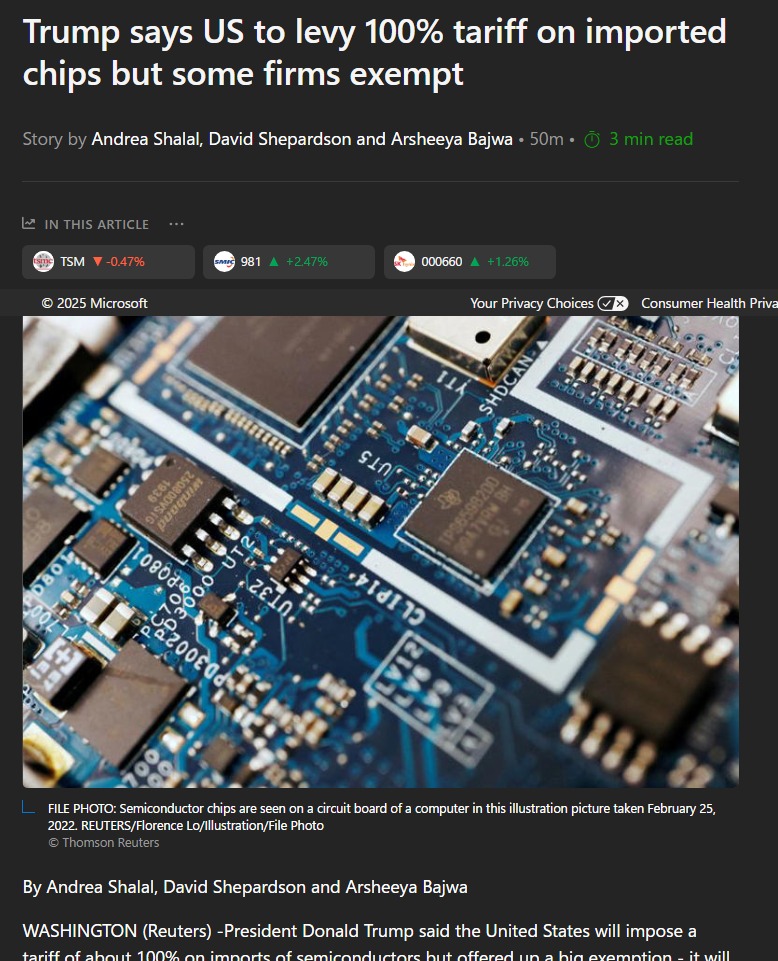Click the SMIC logo icon
Screen dimensions: 778x961
224,262
